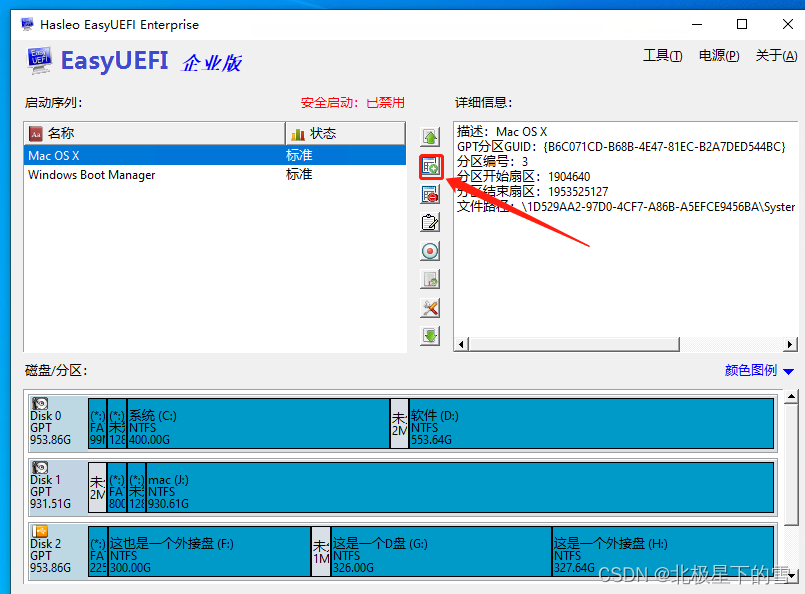Select Disk 0 first FAT partition
Image resolution: width=805 pixels, height=594 pixels.
(98, 424)
